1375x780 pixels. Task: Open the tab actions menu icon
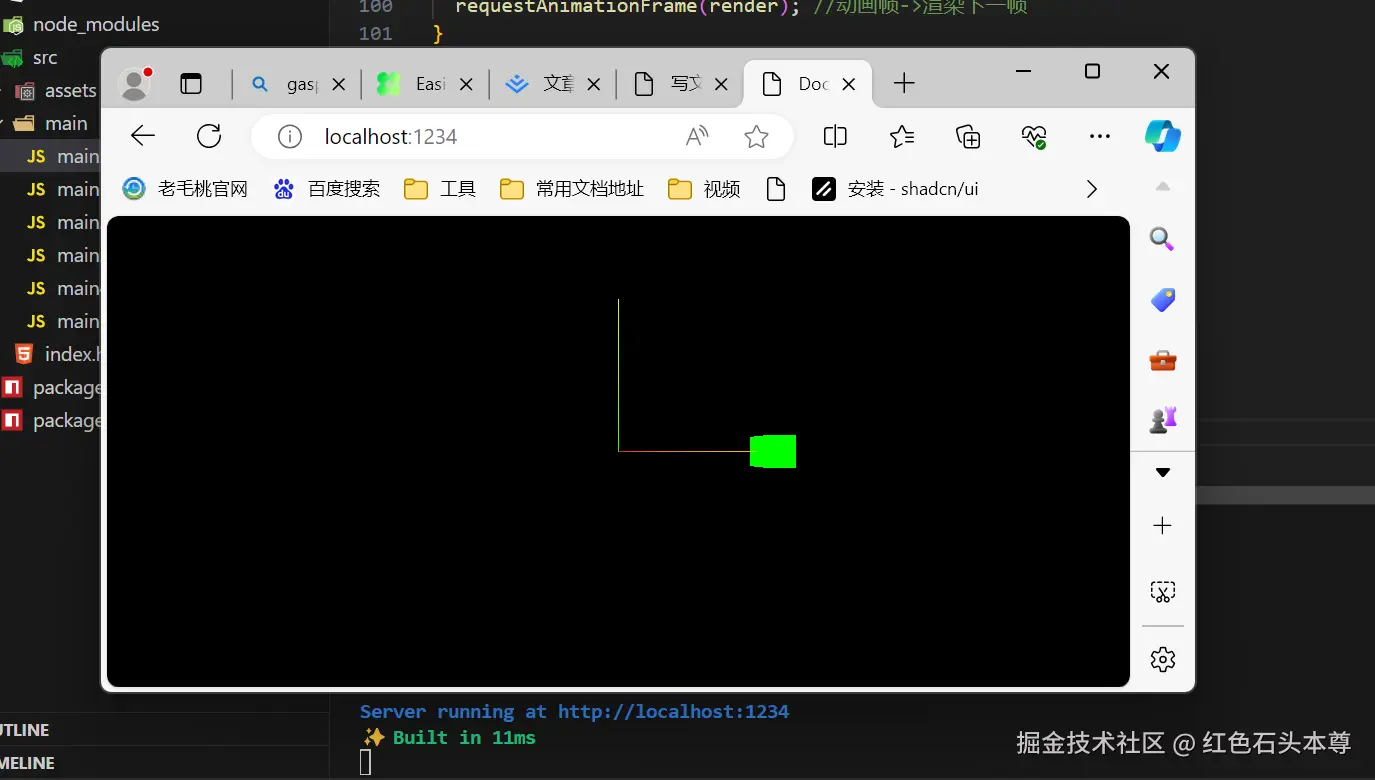(x=191, y=84)
